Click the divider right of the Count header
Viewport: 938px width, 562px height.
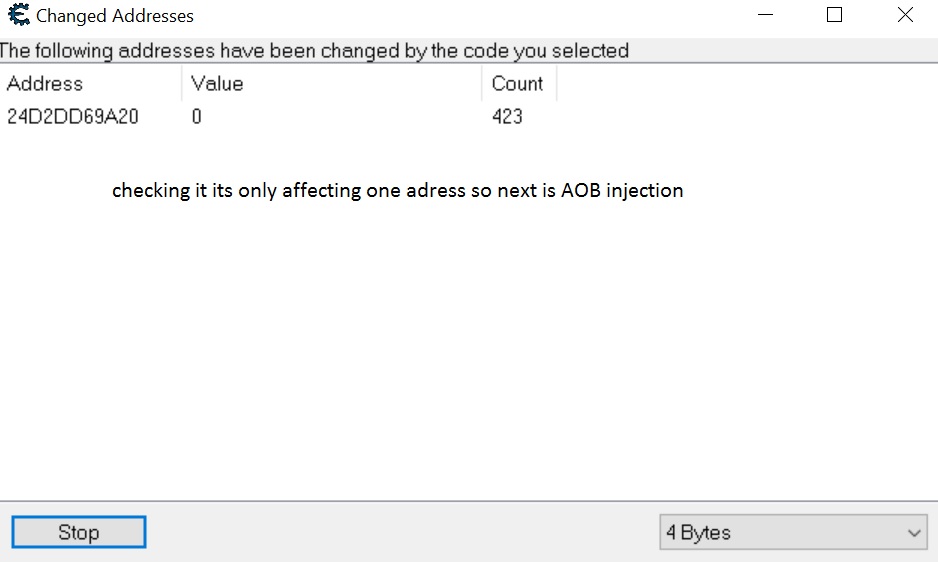pos(556,84)
